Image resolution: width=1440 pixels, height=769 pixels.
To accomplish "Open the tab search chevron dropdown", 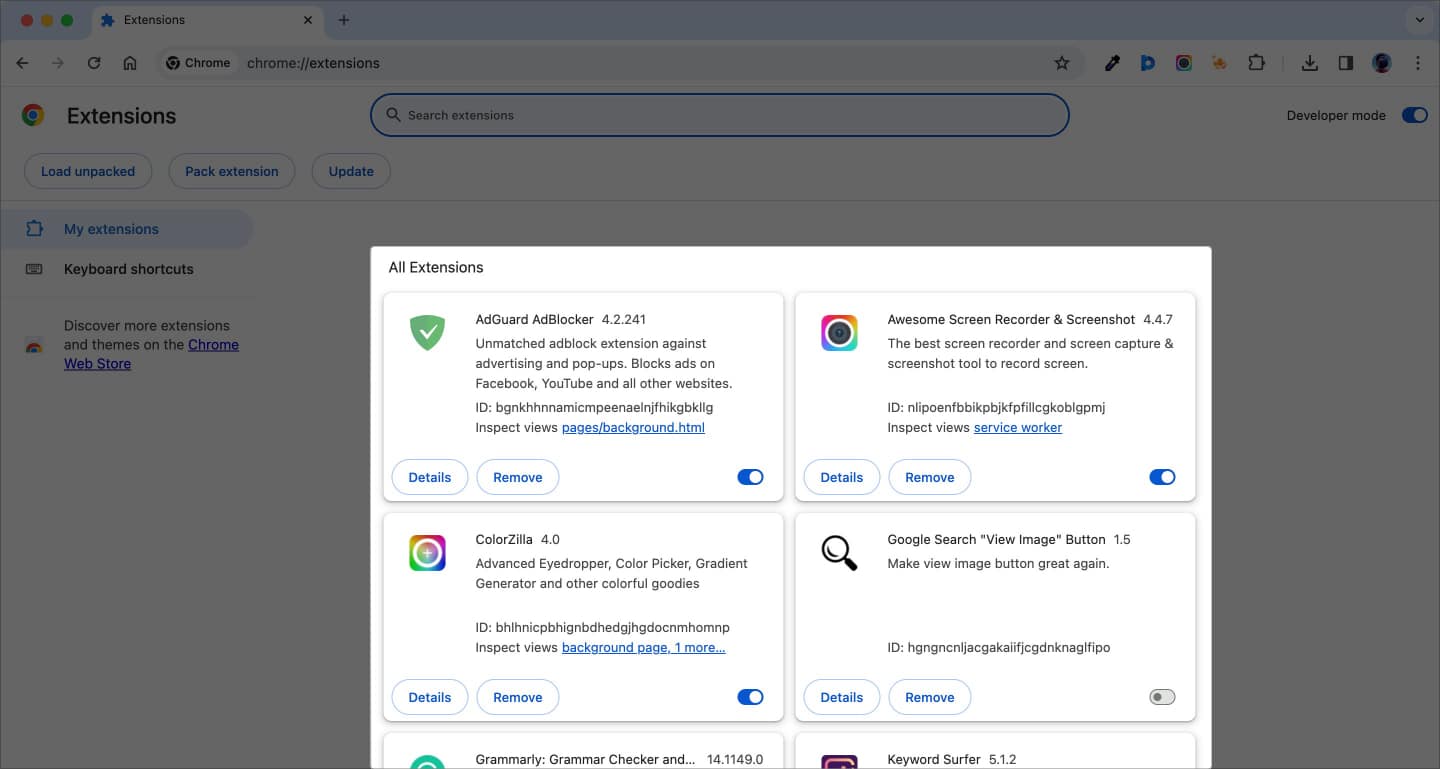I will pyautogui.click(x=1419, y=20).
